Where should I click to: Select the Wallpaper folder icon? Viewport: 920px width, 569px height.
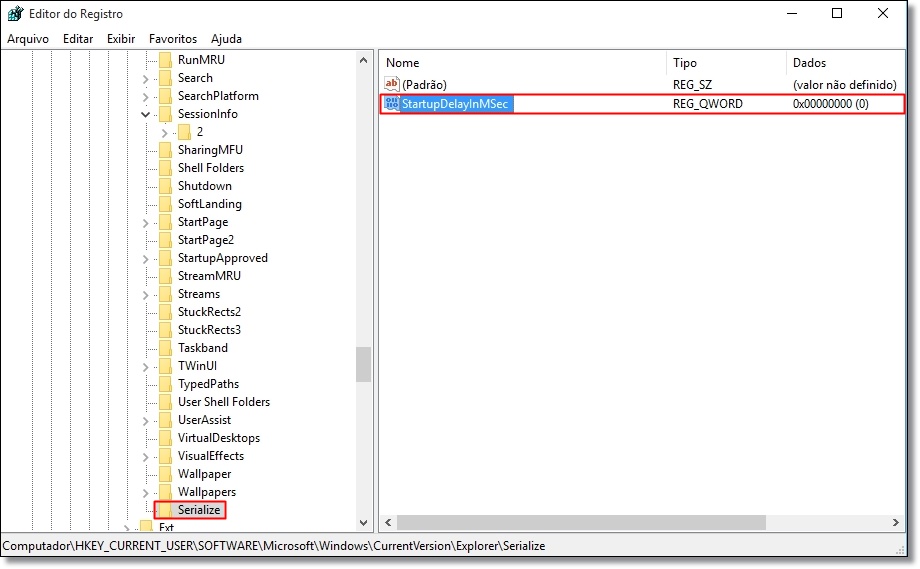point(165,474)
